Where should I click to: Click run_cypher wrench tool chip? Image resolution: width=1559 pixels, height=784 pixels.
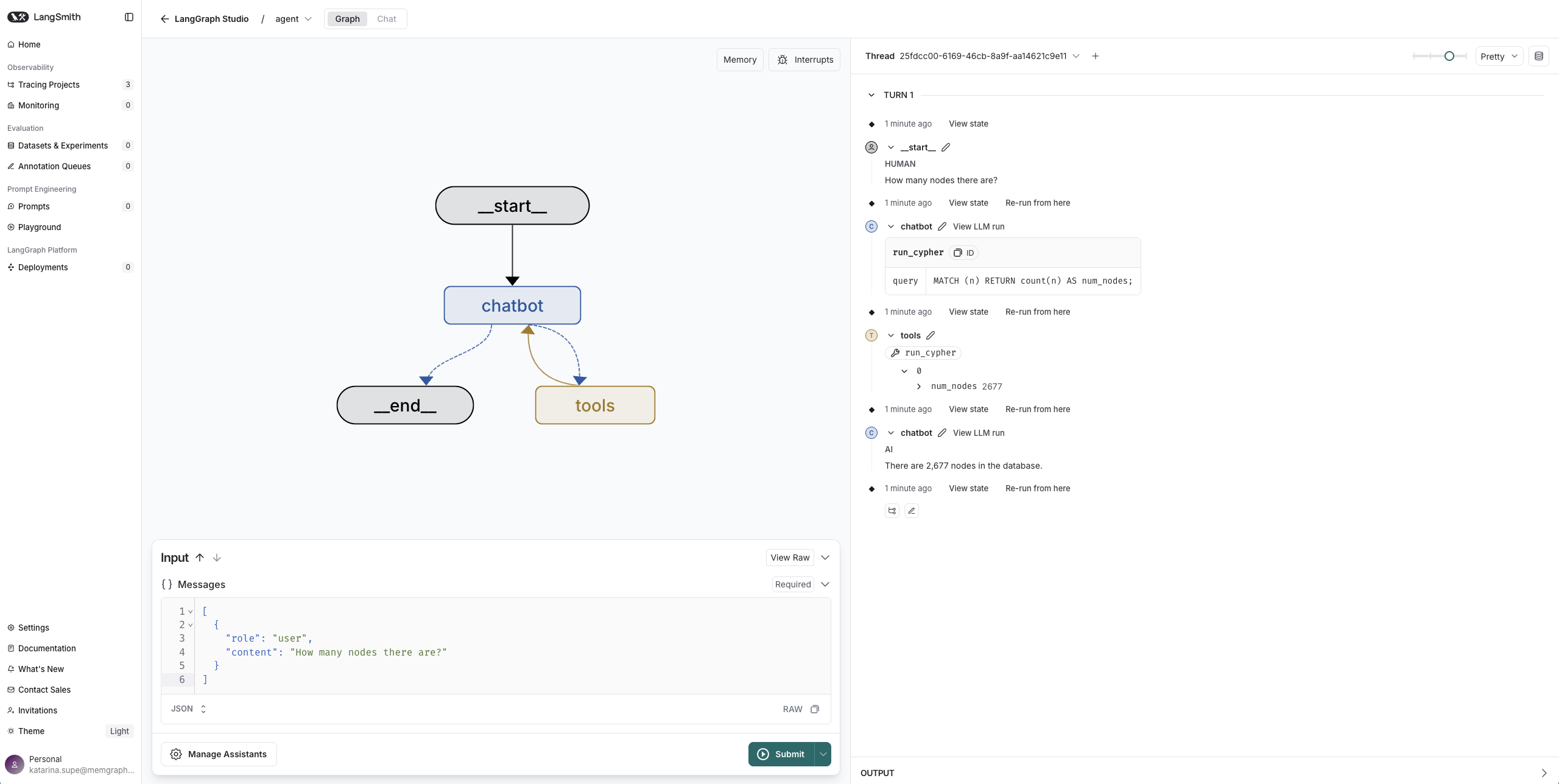923,353
